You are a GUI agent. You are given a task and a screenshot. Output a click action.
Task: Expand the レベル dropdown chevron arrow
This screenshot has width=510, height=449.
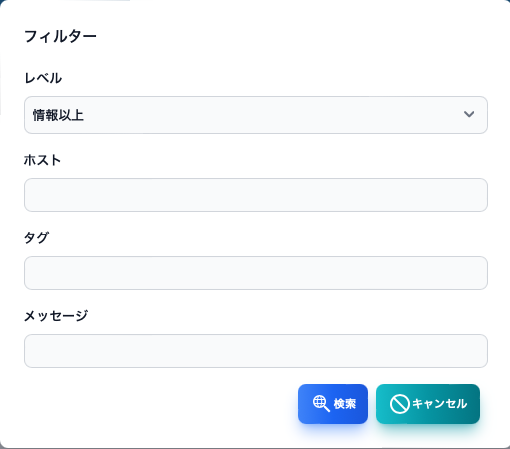469,114
